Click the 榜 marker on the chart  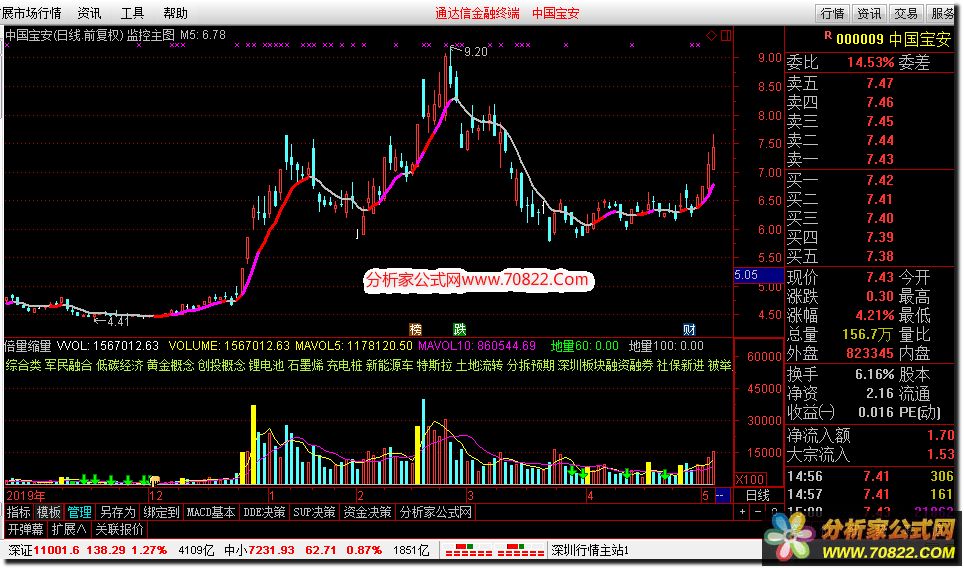pyautogui.click(x=416, y=329)
